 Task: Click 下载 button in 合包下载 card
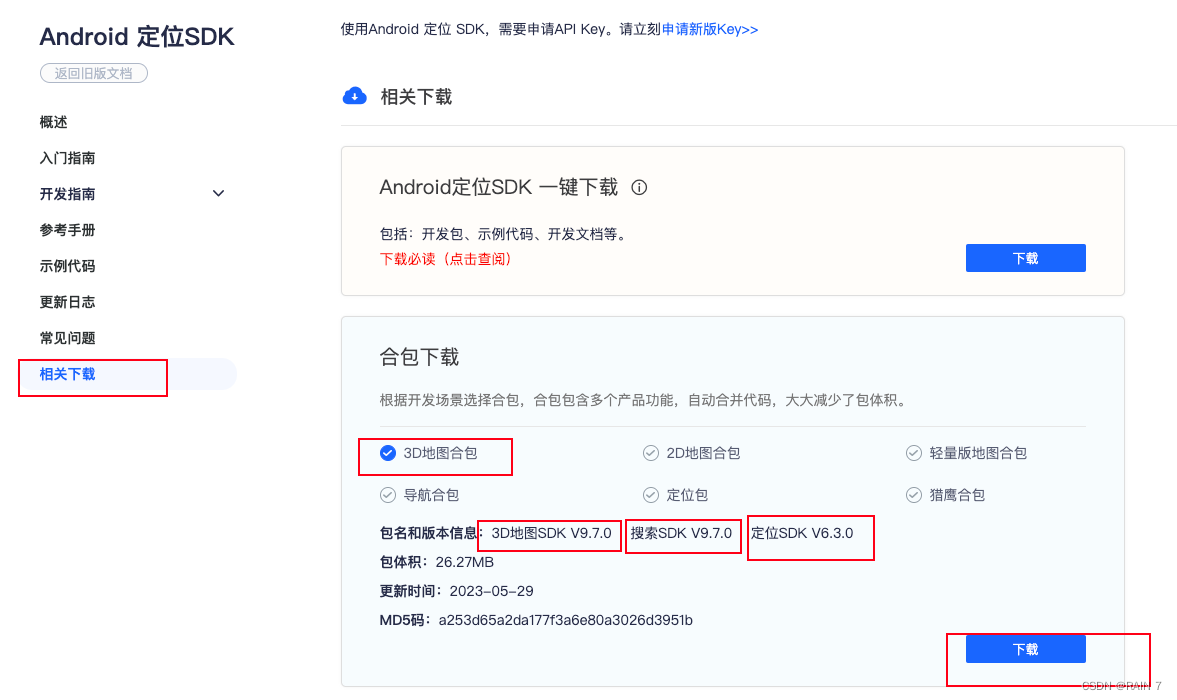tap(1025, 649)
